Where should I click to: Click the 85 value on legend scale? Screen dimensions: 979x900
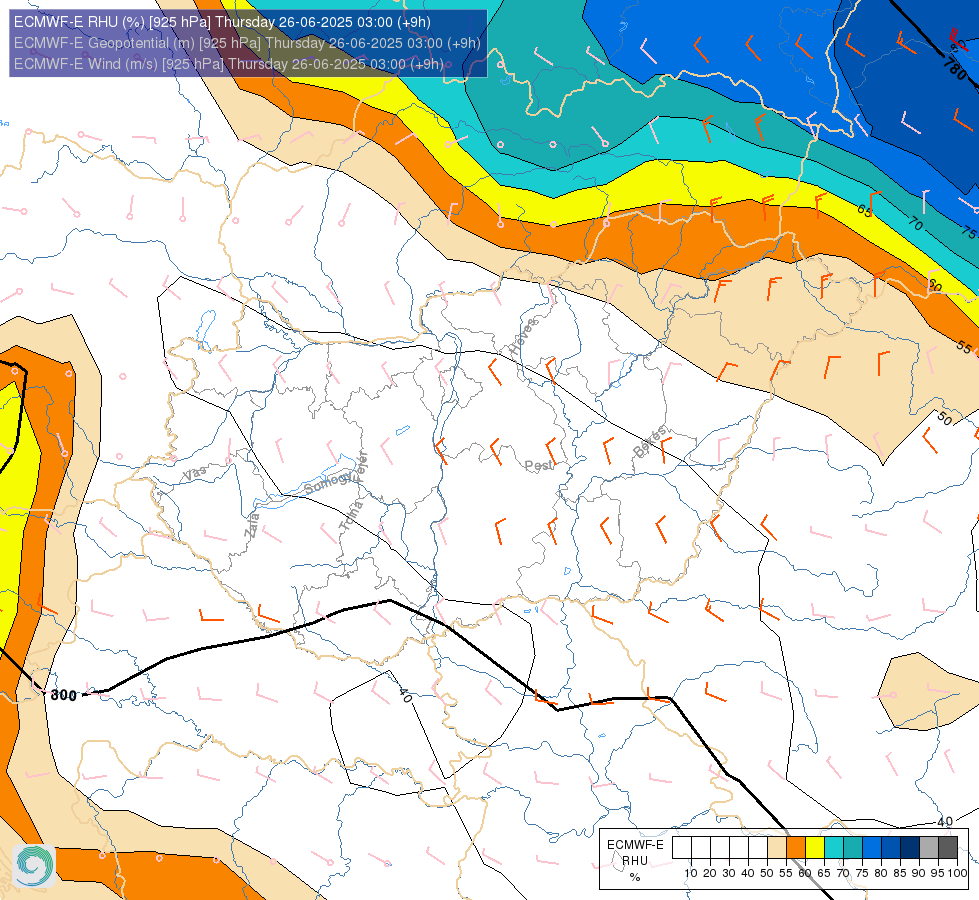point(900,873)
